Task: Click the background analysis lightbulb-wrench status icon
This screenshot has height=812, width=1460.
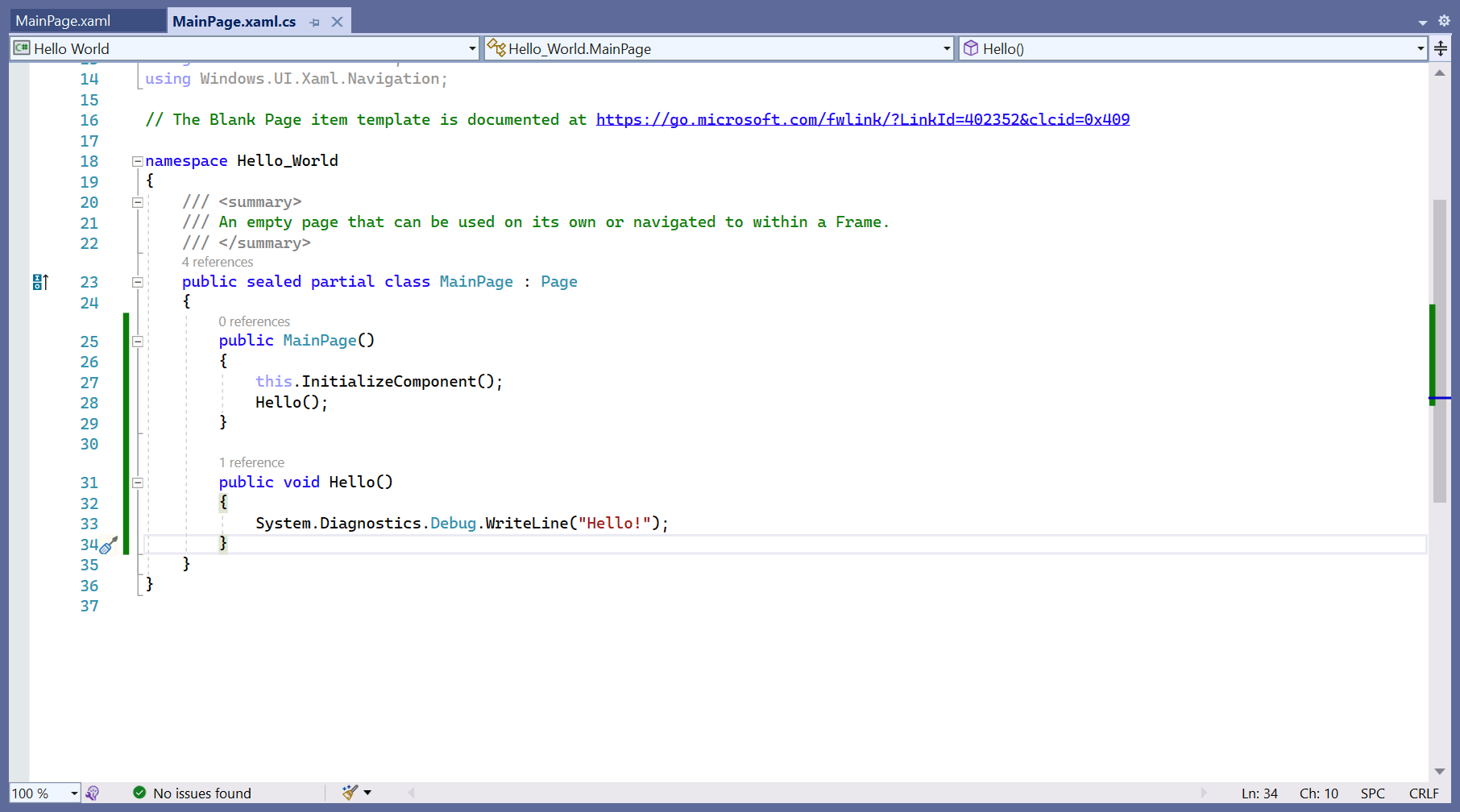Action: [x=93, y=793]
